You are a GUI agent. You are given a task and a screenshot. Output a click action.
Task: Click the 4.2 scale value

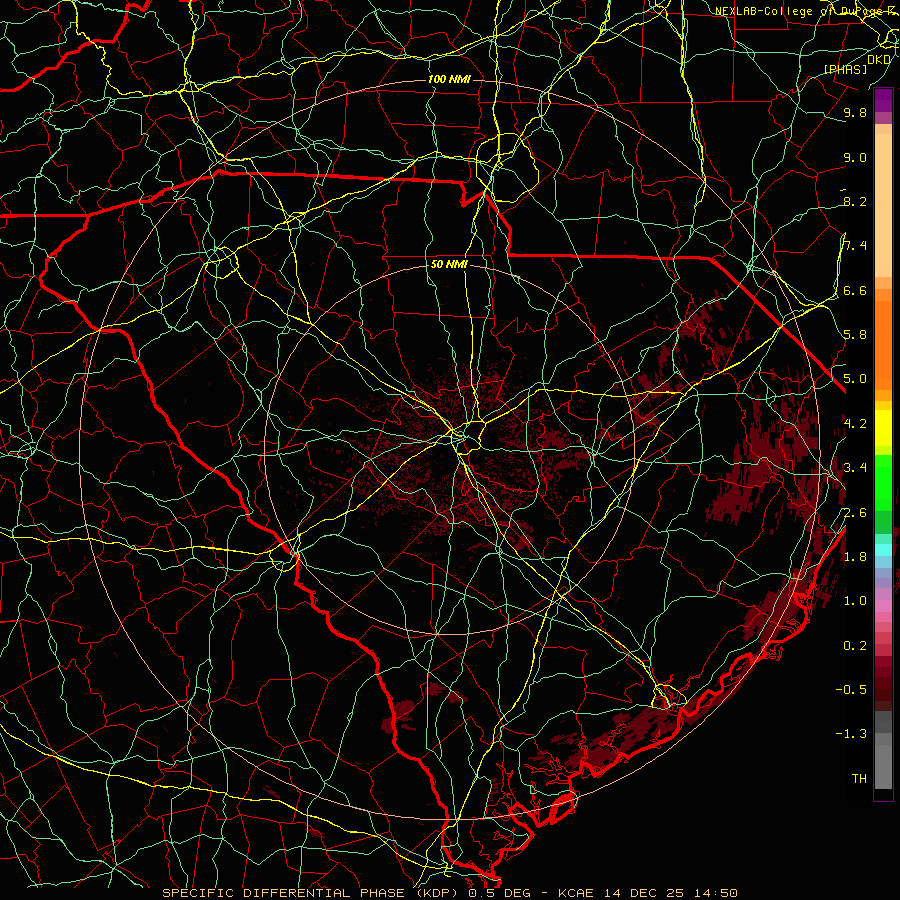tap(855, 424)
